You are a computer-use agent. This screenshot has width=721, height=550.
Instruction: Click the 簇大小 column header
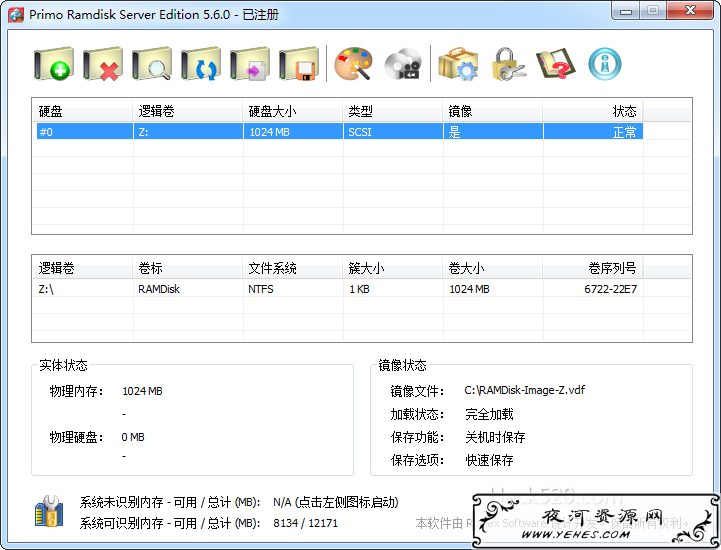coord(392,268)
